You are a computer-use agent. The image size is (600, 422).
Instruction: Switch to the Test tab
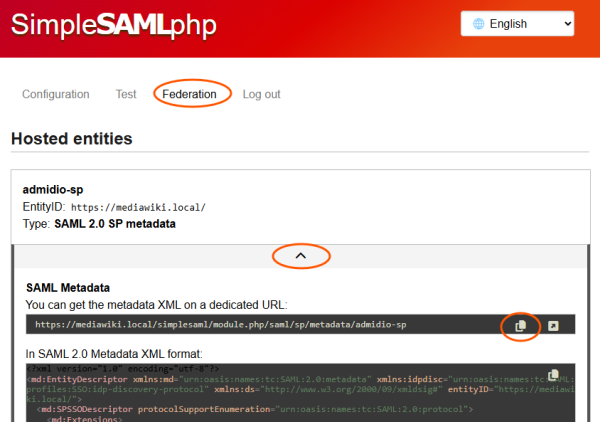(x=126, y=94)
